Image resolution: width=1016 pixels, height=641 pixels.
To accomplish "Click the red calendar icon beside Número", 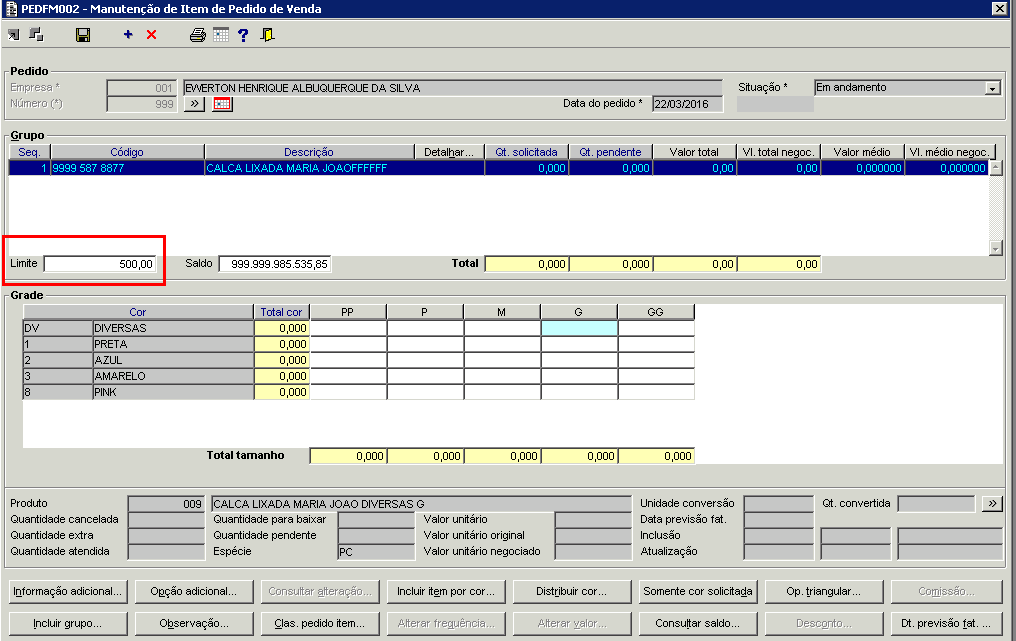I will pyautogui.click(x=222, y=104).
